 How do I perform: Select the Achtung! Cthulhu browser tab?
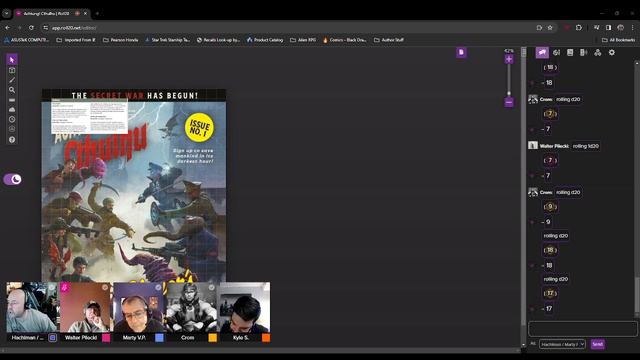[x=52, y=13]
